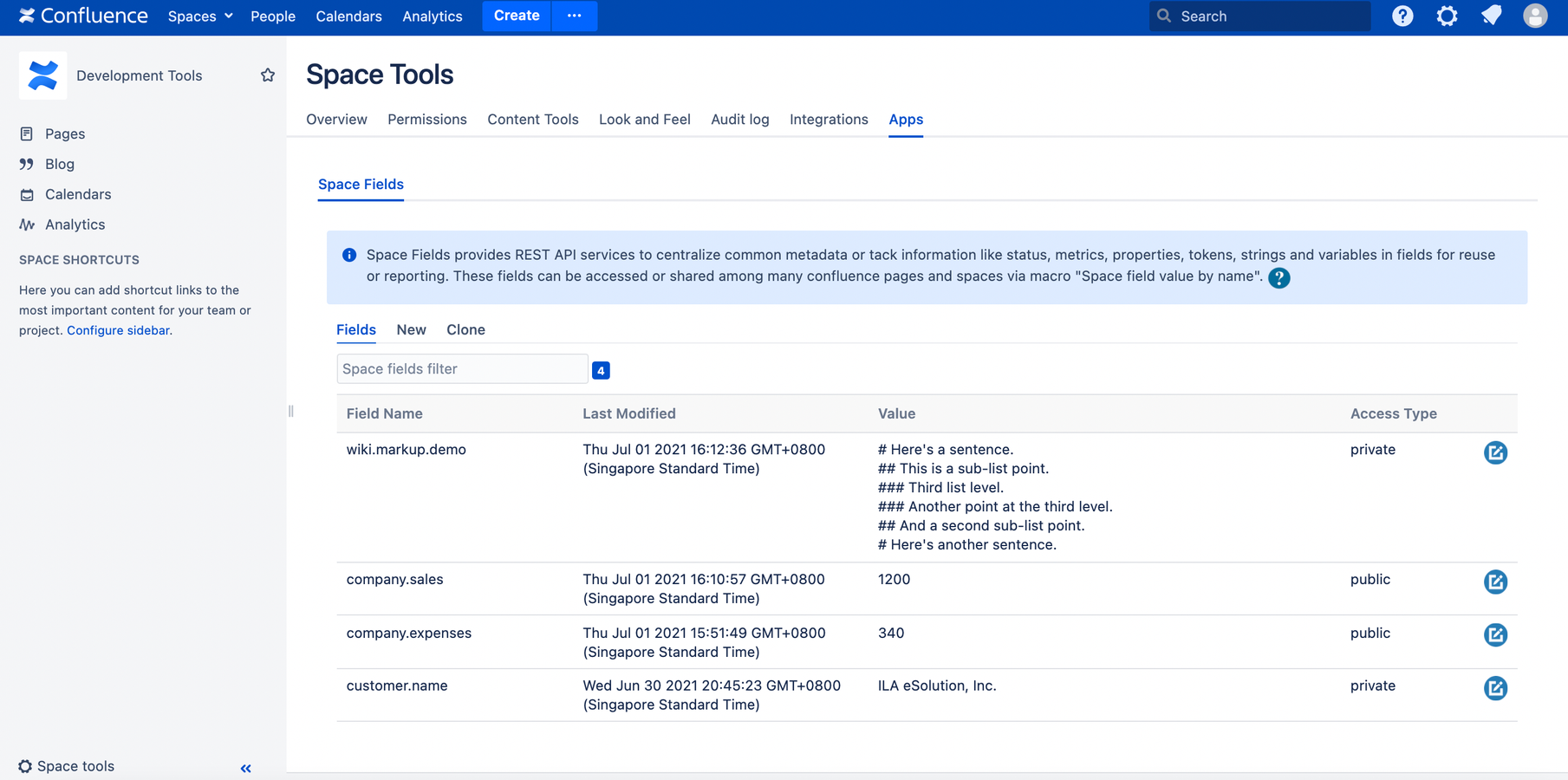Open Pages in the sidebar
Screen dimensions: 1568x780
click(65, 133)
